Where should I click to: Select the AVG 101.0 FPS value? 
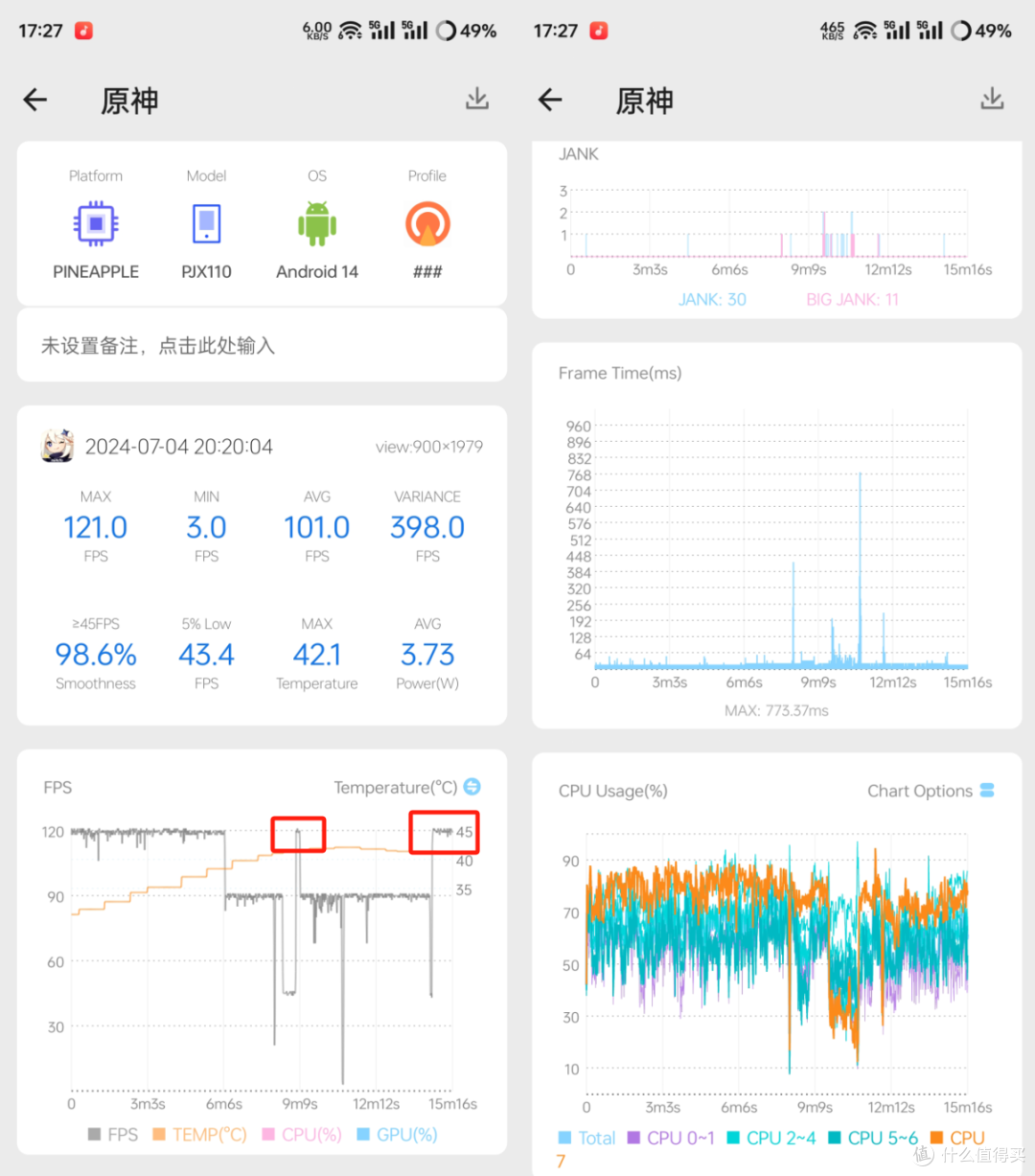click(317, 527)
